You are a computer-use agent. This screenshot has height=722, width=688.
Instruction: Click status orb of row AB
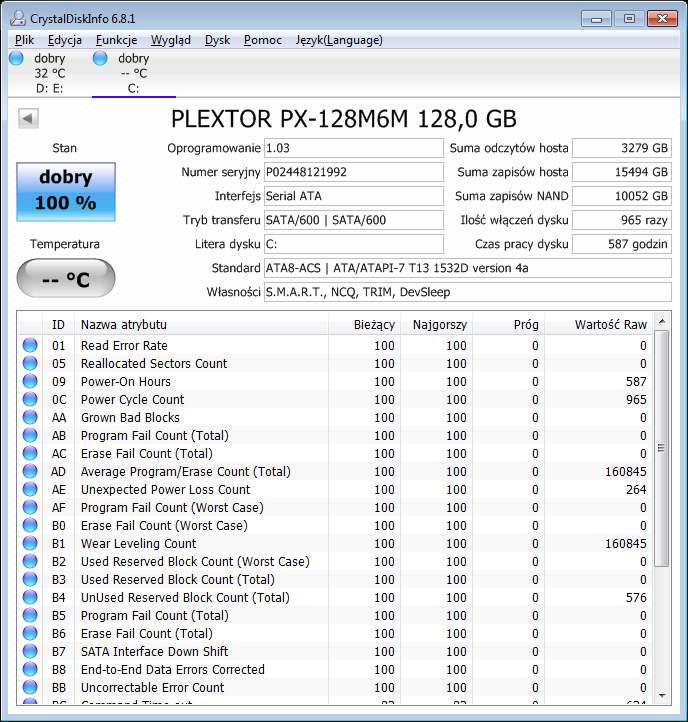point(30,435)
